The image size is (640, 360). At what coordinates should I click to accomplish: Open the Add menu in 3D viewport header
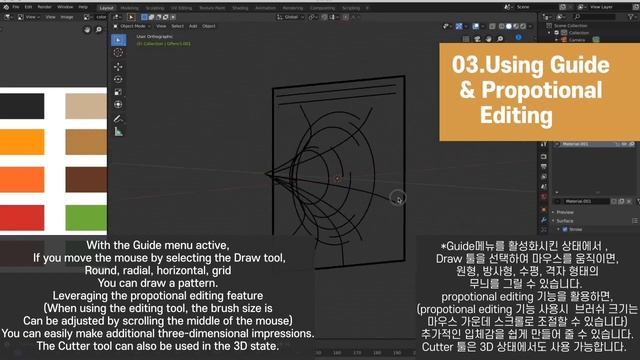pos(193,26)
